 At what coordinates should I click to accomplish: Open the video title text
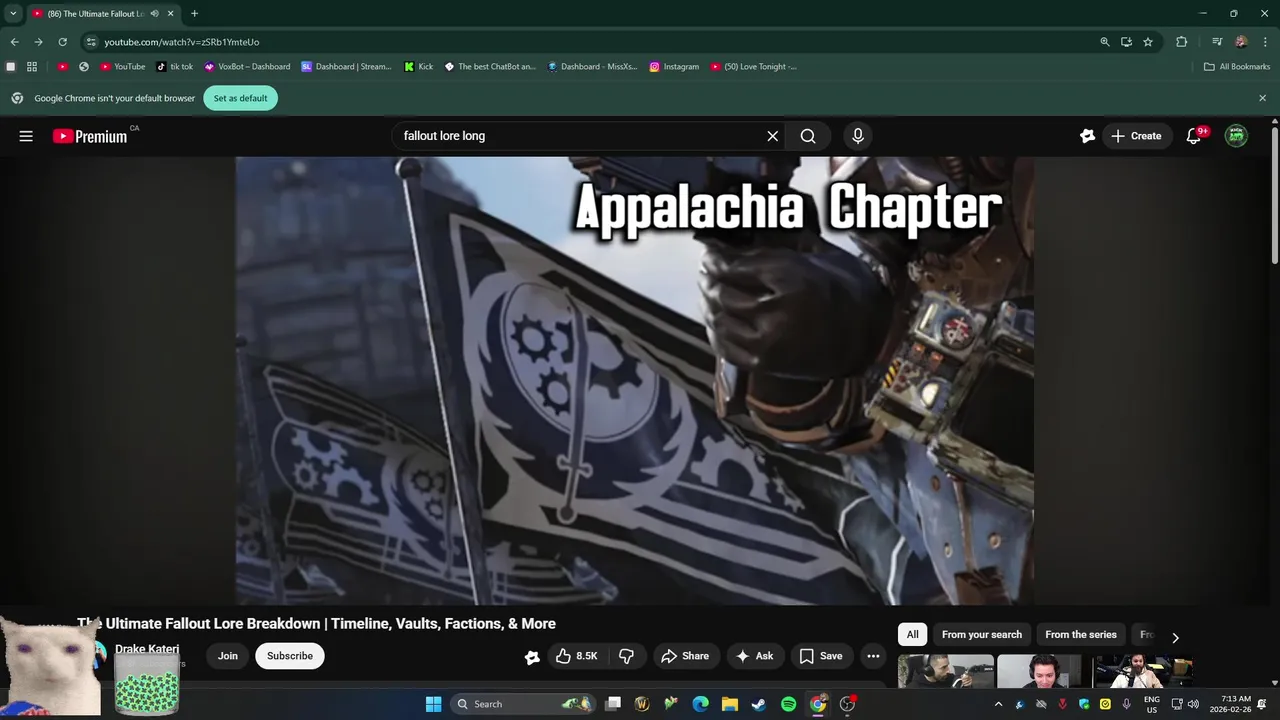[316, 623]
